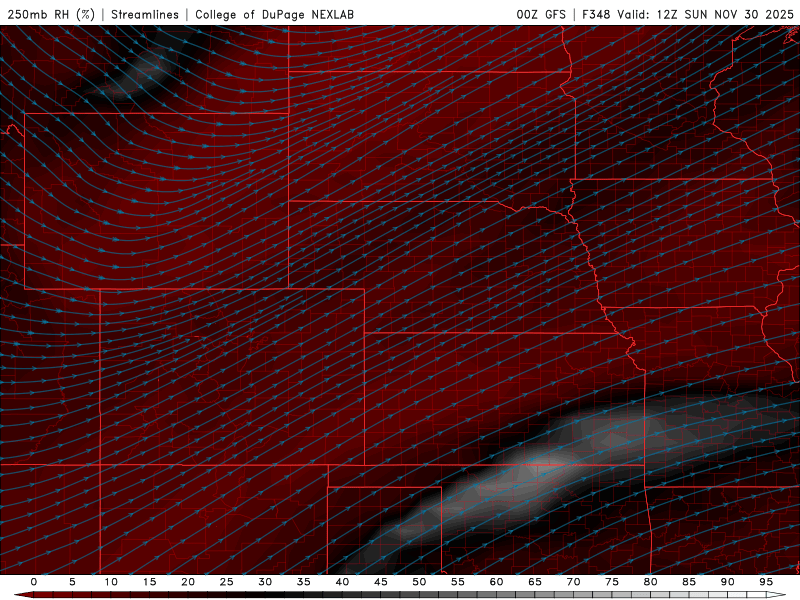
Task: Click the 95 label on color scale
Action: 766,582
